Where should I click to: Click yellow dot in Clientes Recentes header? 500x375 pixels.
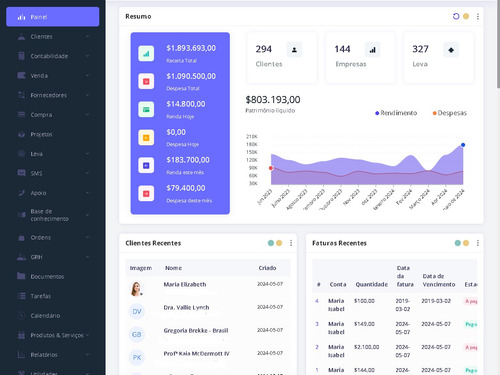tap(279, 243)
